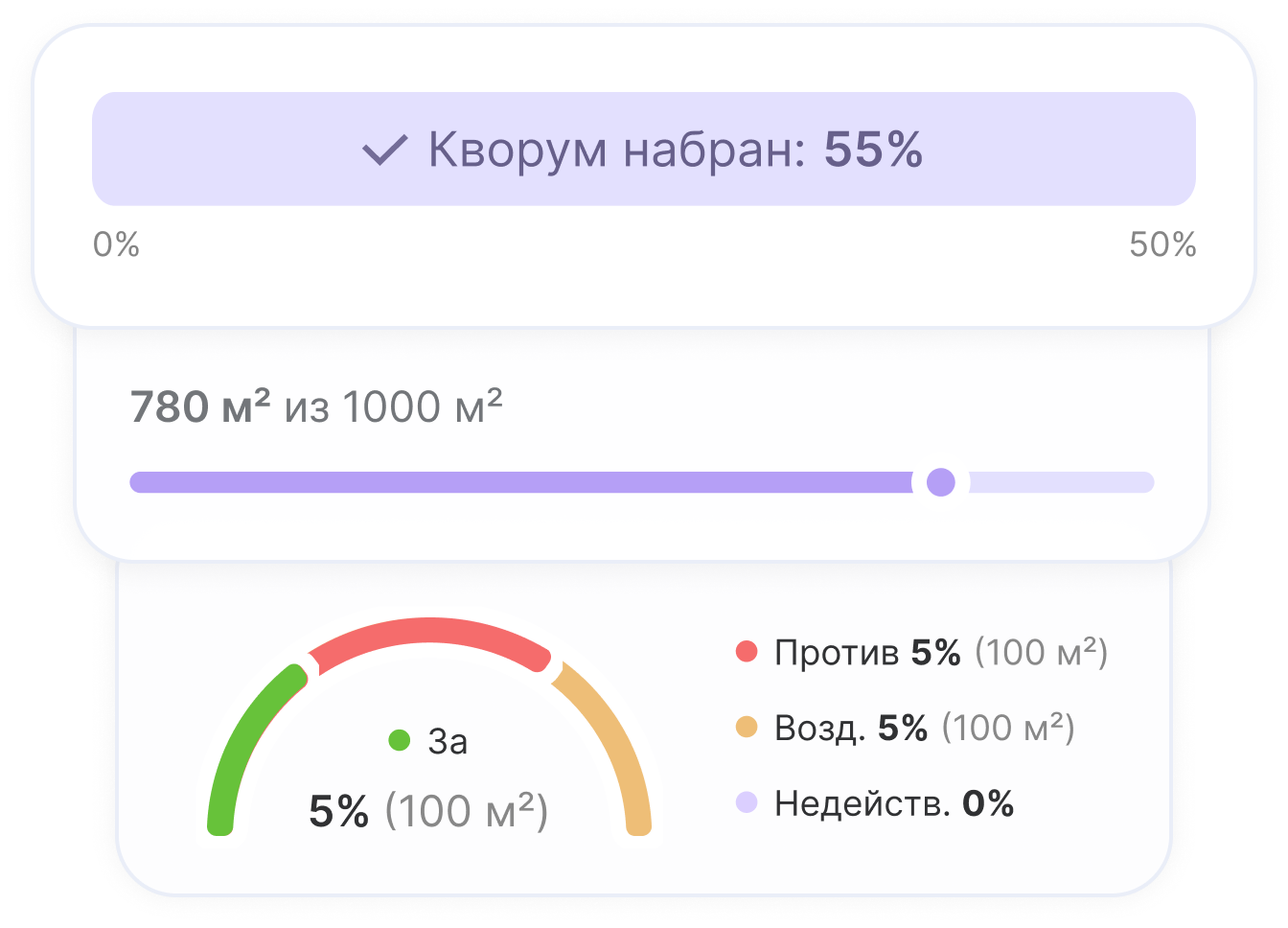Image resolution: width=1288 pixels, height=928 pixels.
Task: Click the За label inside the gauge
Action: [448, 741]
